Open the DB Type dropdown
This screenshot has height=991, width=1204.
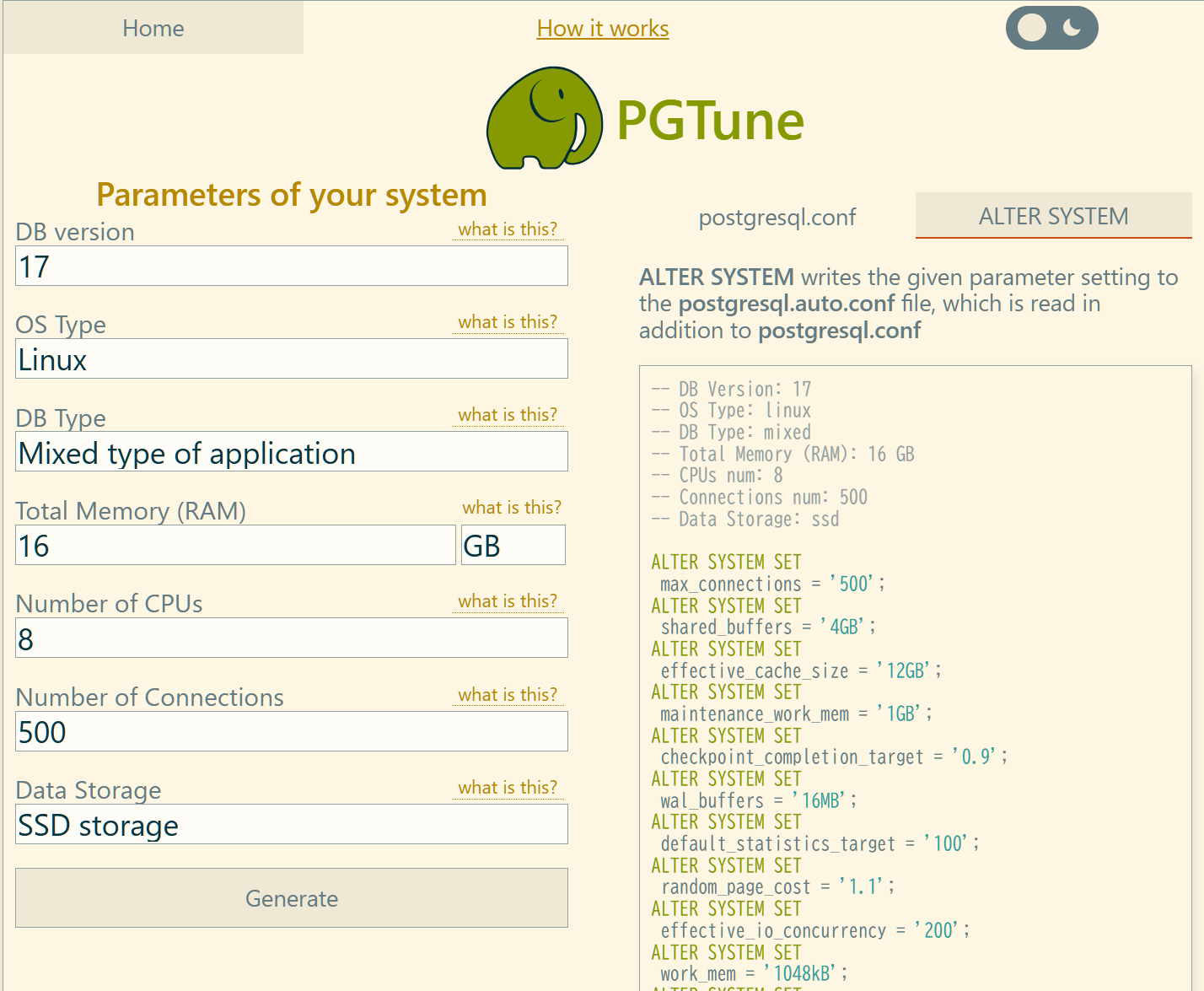(x=291, y=452)
